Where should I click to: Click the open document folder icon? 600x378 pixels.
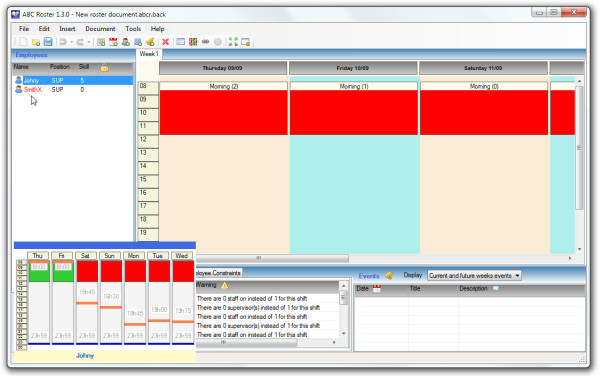point(36,42)
